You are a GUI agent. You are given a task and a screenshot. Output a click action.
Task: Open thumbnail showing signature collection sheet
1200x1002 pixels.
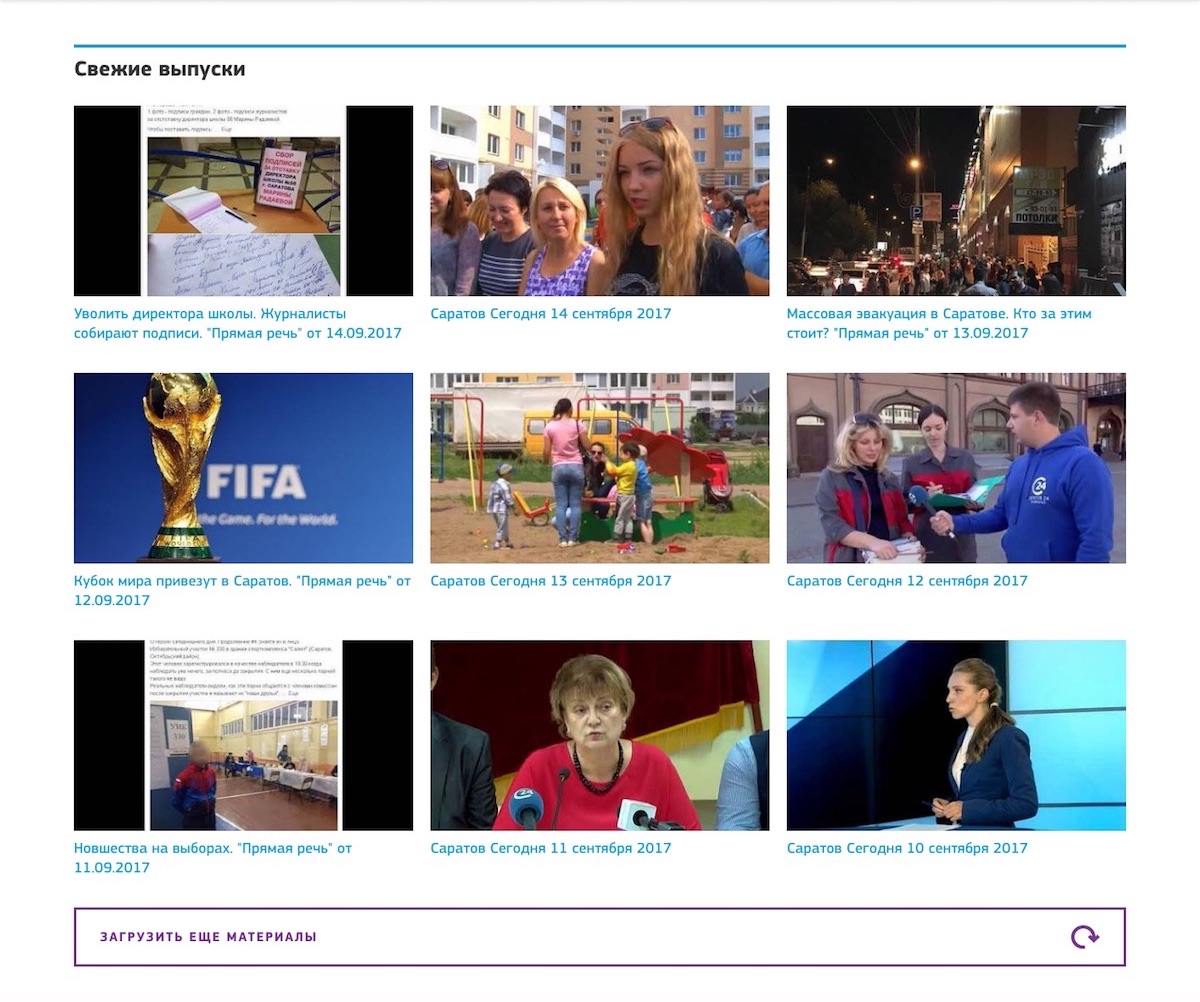pyautogui.click(x=243, y=201)
